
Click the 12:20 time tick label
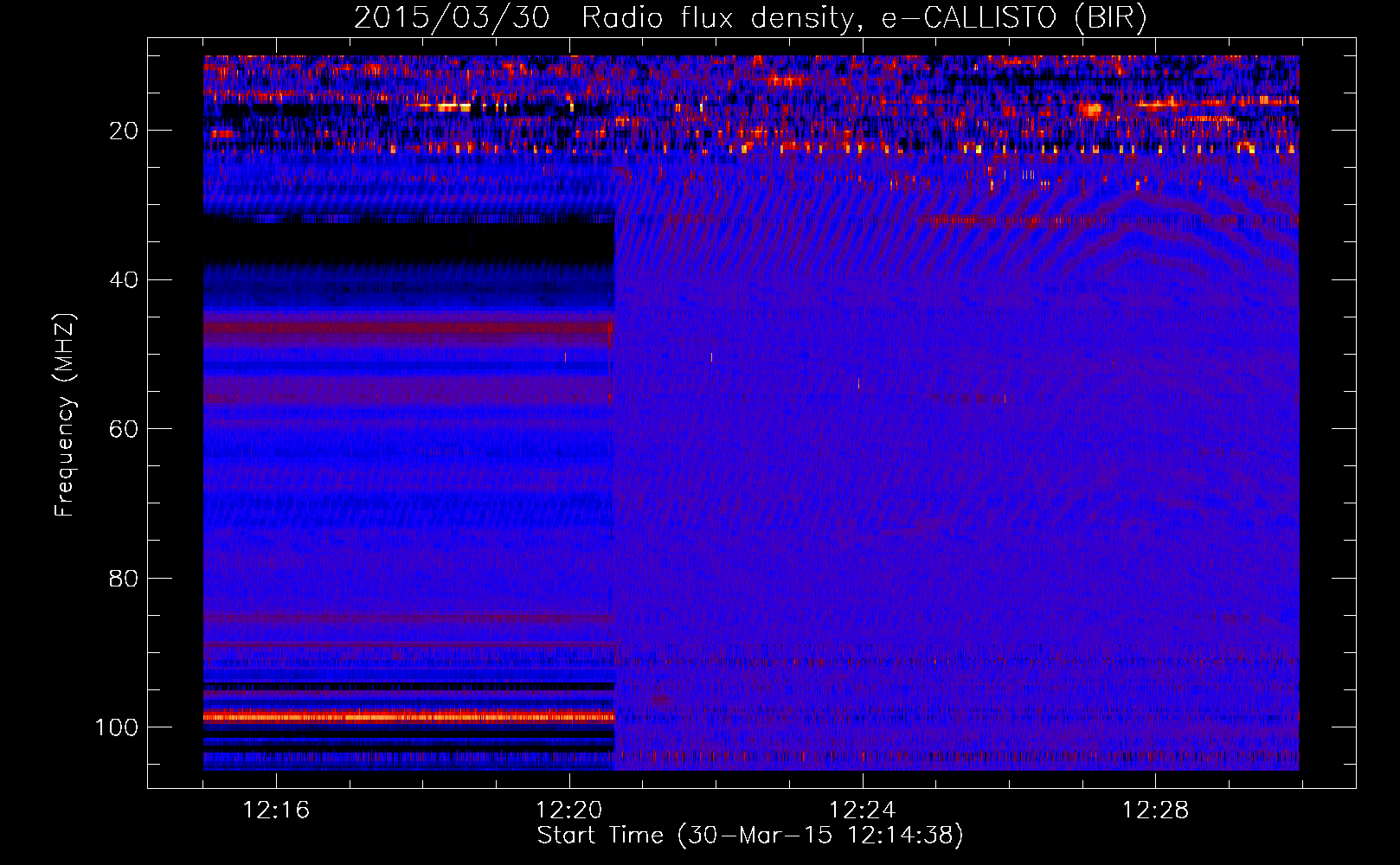[x=568, y=811]
